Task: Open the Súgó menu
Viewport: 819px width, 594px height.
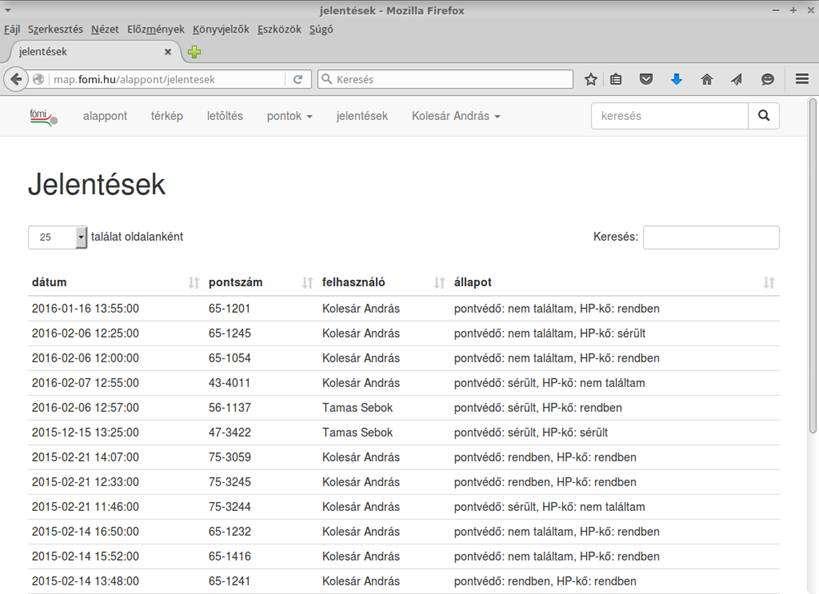Action: 321,29
